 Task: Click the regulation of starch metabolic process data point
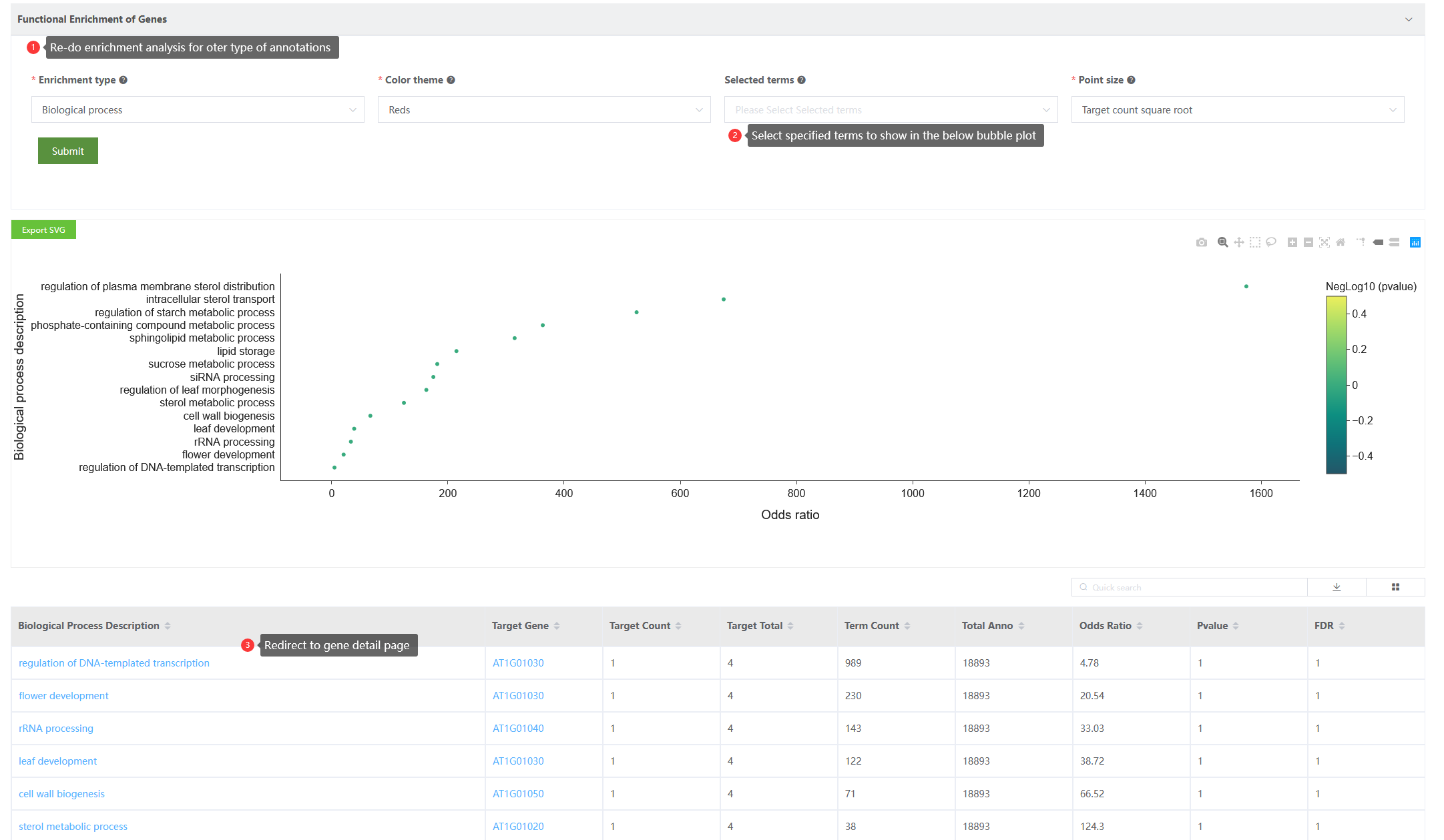[637, 312]
